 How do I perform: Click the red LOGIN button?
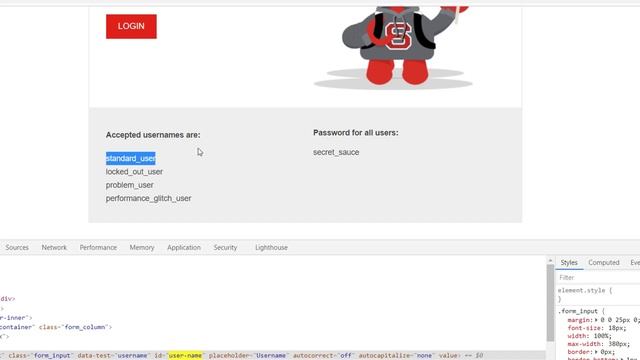(x=131, y=27)
